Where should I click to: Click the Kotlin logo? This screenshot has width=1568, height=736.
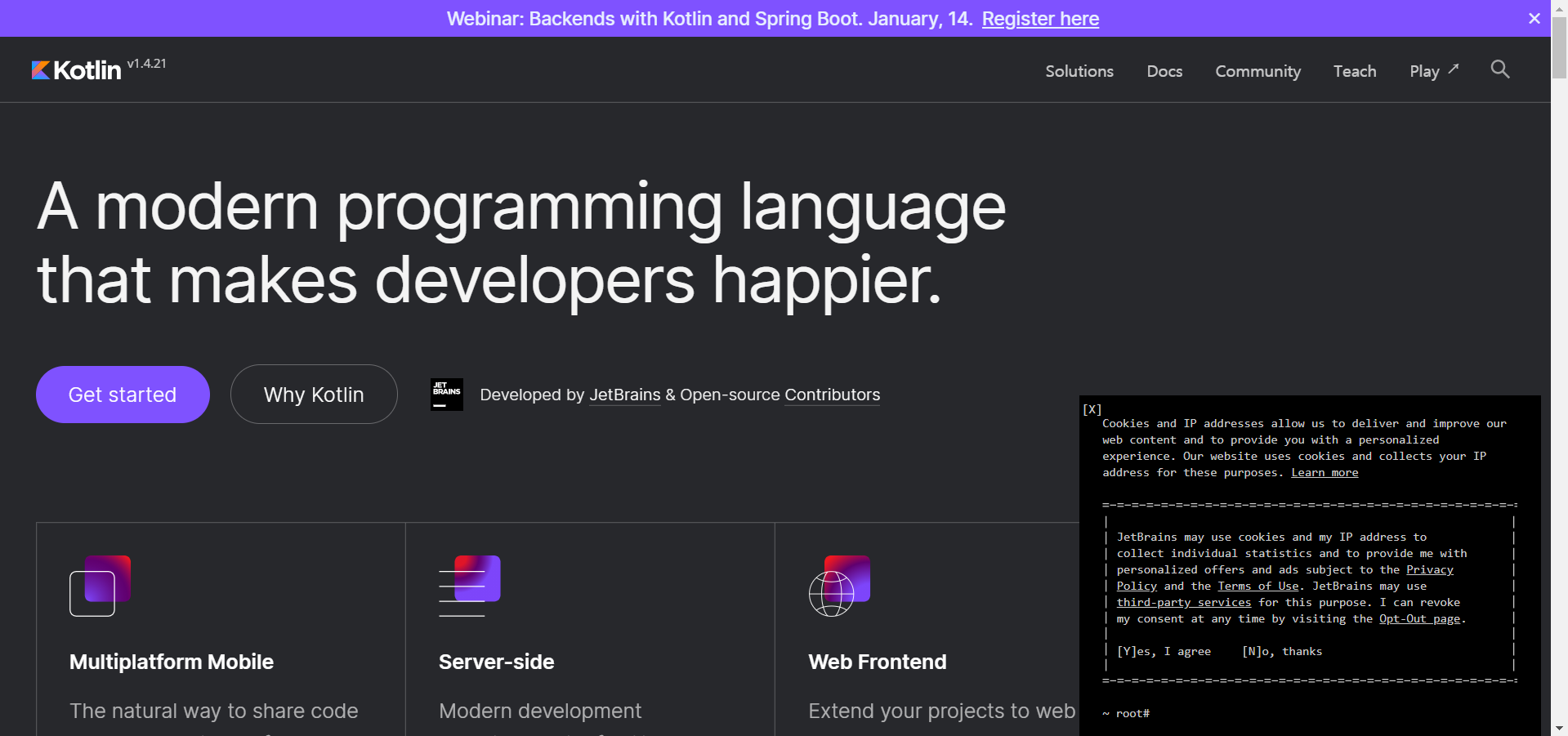[x=76, y=70]
